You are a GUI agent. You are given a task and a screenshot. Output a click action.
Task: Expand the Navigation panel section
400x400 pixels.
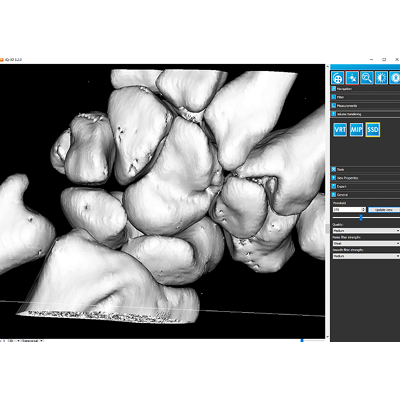click(365, 89)
